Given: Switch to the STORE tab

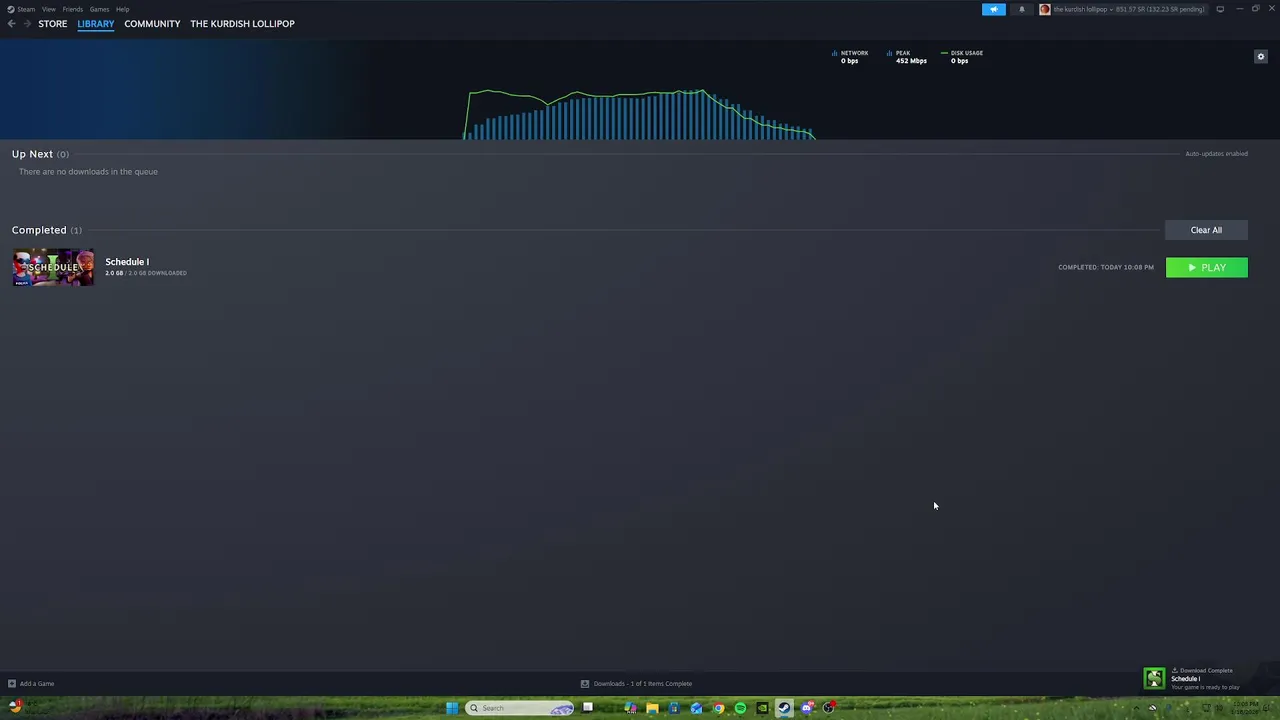Looking at the screenshot, I should pos(53,24).
